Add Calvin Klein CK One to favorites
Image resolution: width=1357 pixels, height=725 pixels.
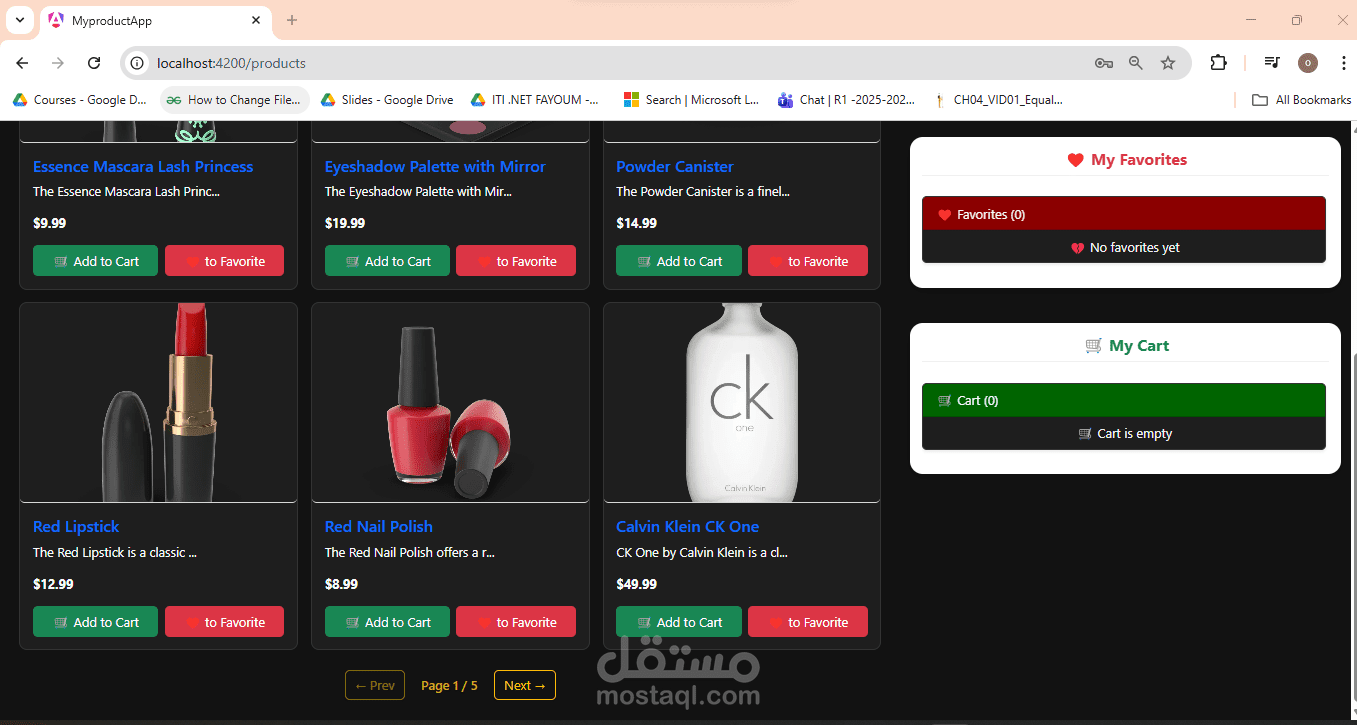(808, 622)
